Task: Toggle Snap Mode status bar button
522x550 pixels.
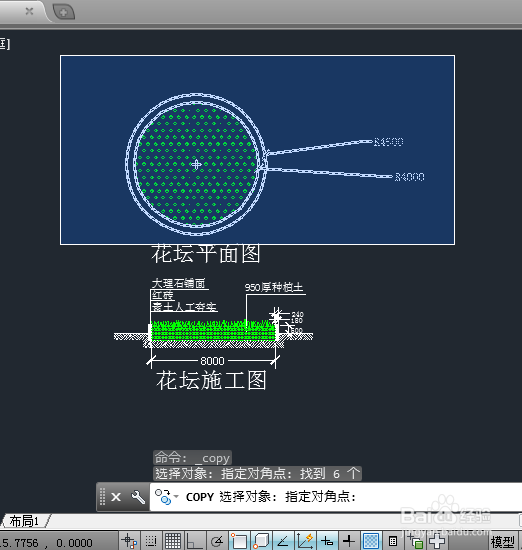Action: pyautogui.click(x=151, y=541)
